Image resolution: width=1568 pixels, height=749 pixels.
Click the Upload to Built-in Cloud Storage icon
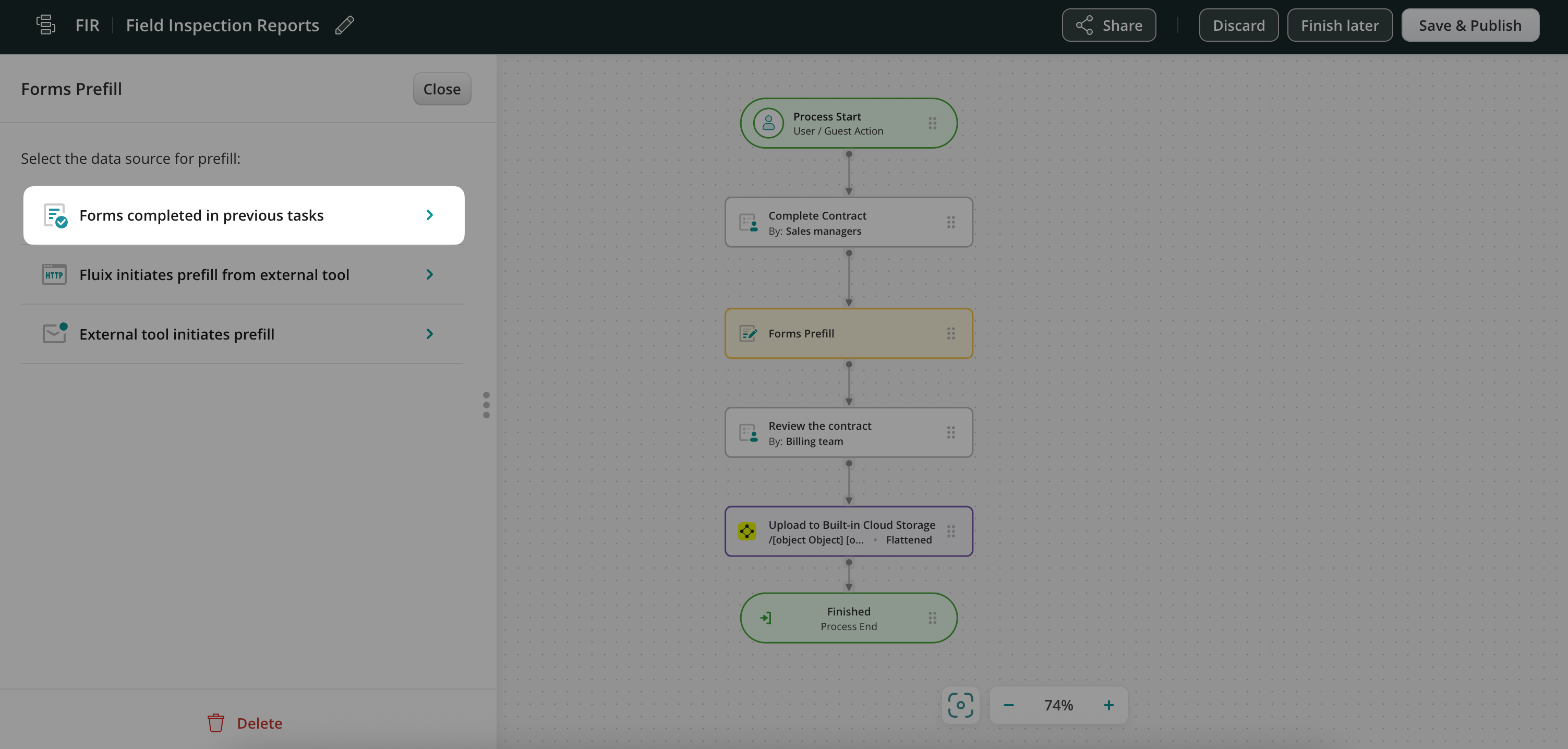coord(747,531)
